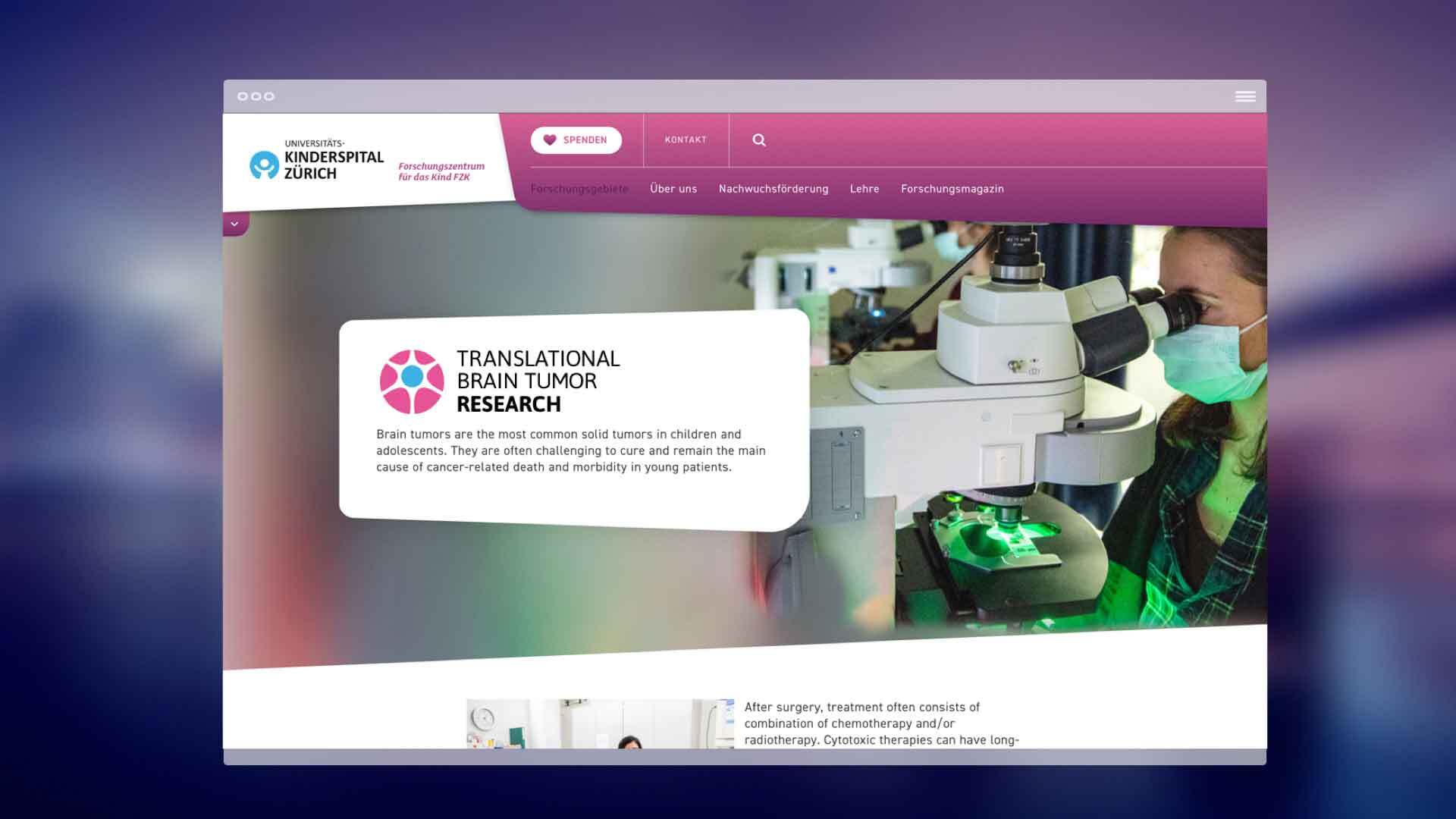This screenshot has height=819, width=1456.
Task: Open the Forschungsgebiete menu item
Action: 579,189
